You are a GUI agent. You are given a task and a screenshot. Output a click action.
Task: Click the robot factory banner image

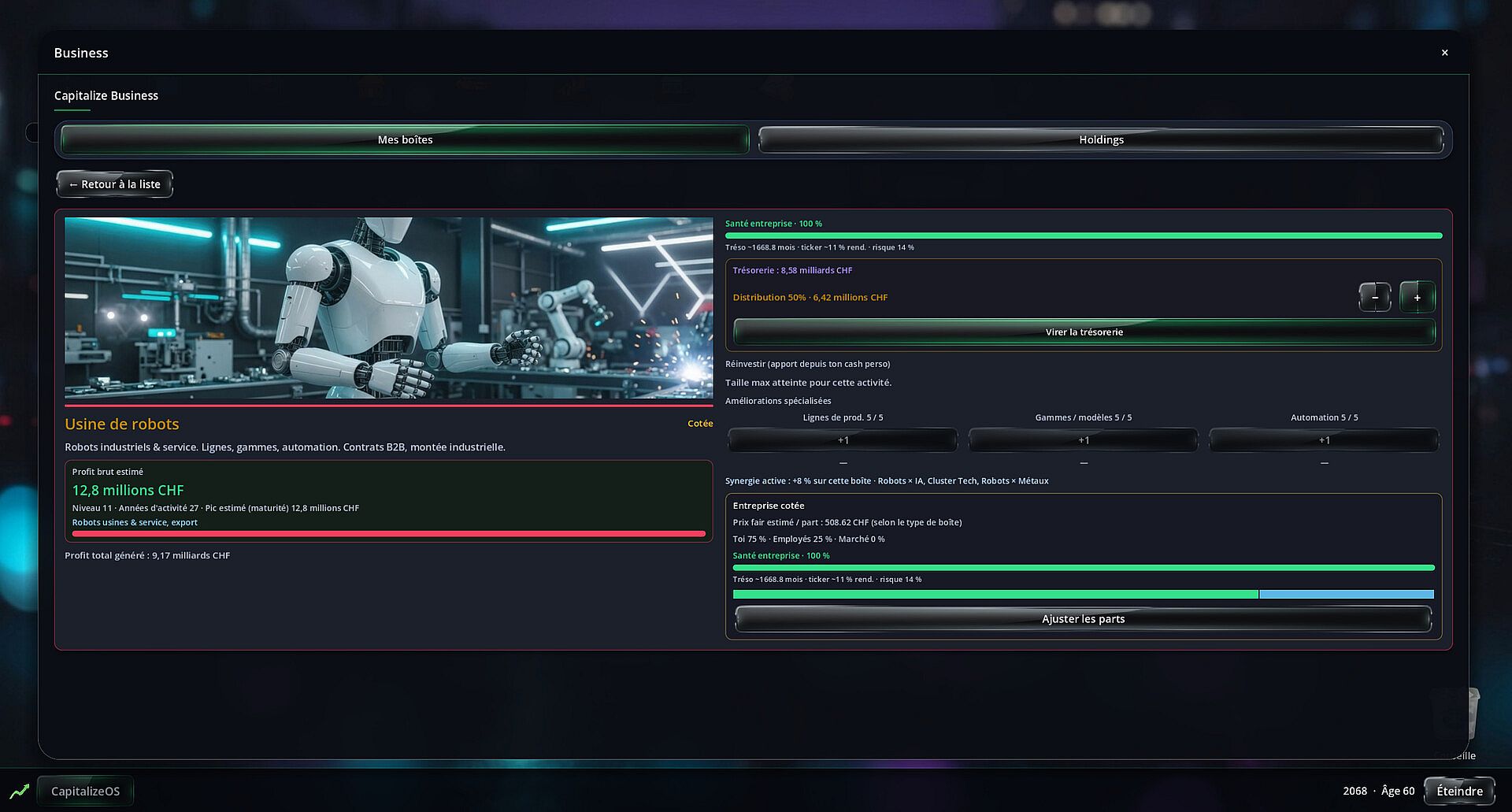(388, 308)
